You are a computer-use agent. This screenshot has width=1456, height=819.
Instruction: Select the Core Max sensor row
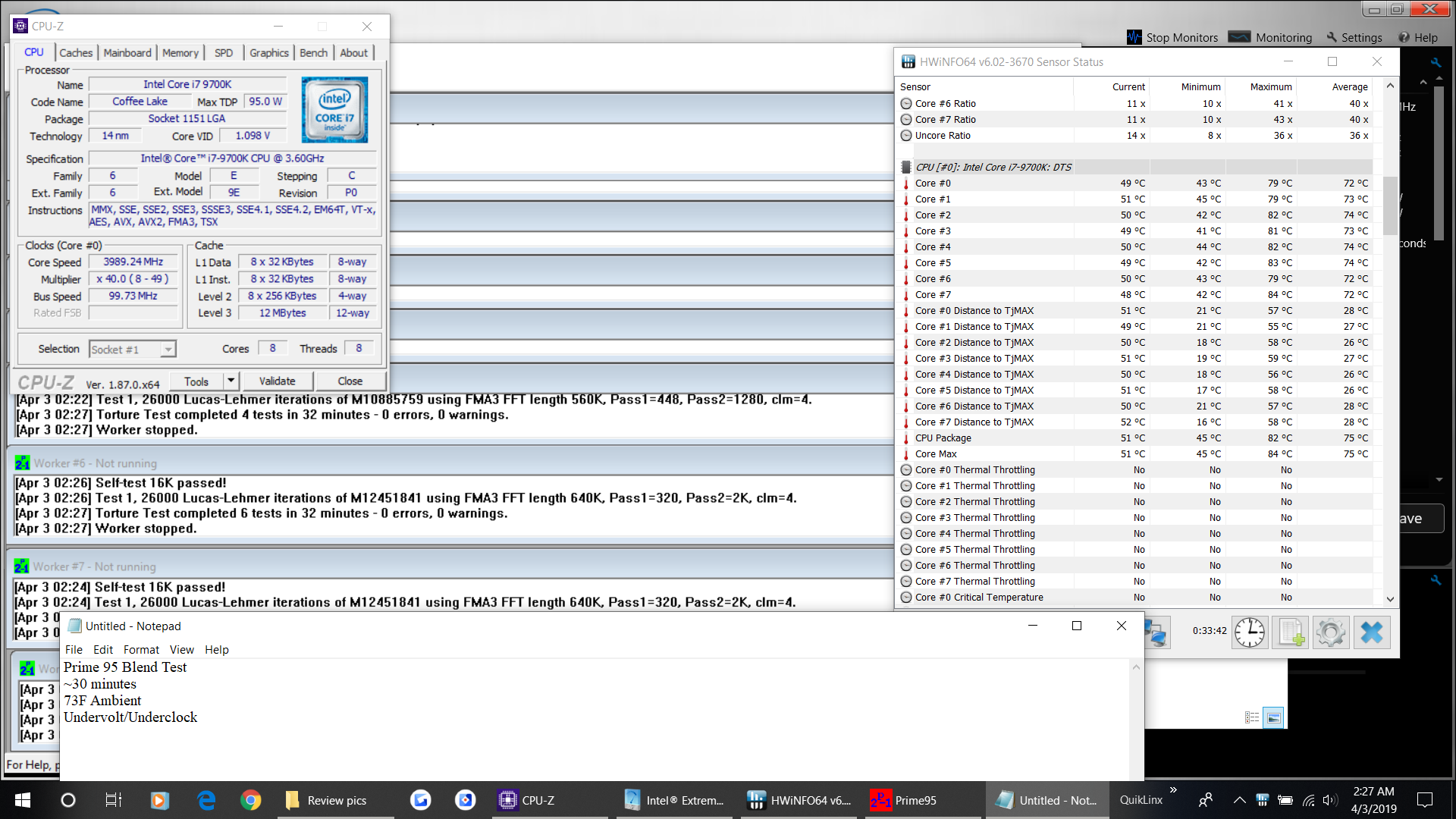pyautogui.click(x=1135, y=453)
